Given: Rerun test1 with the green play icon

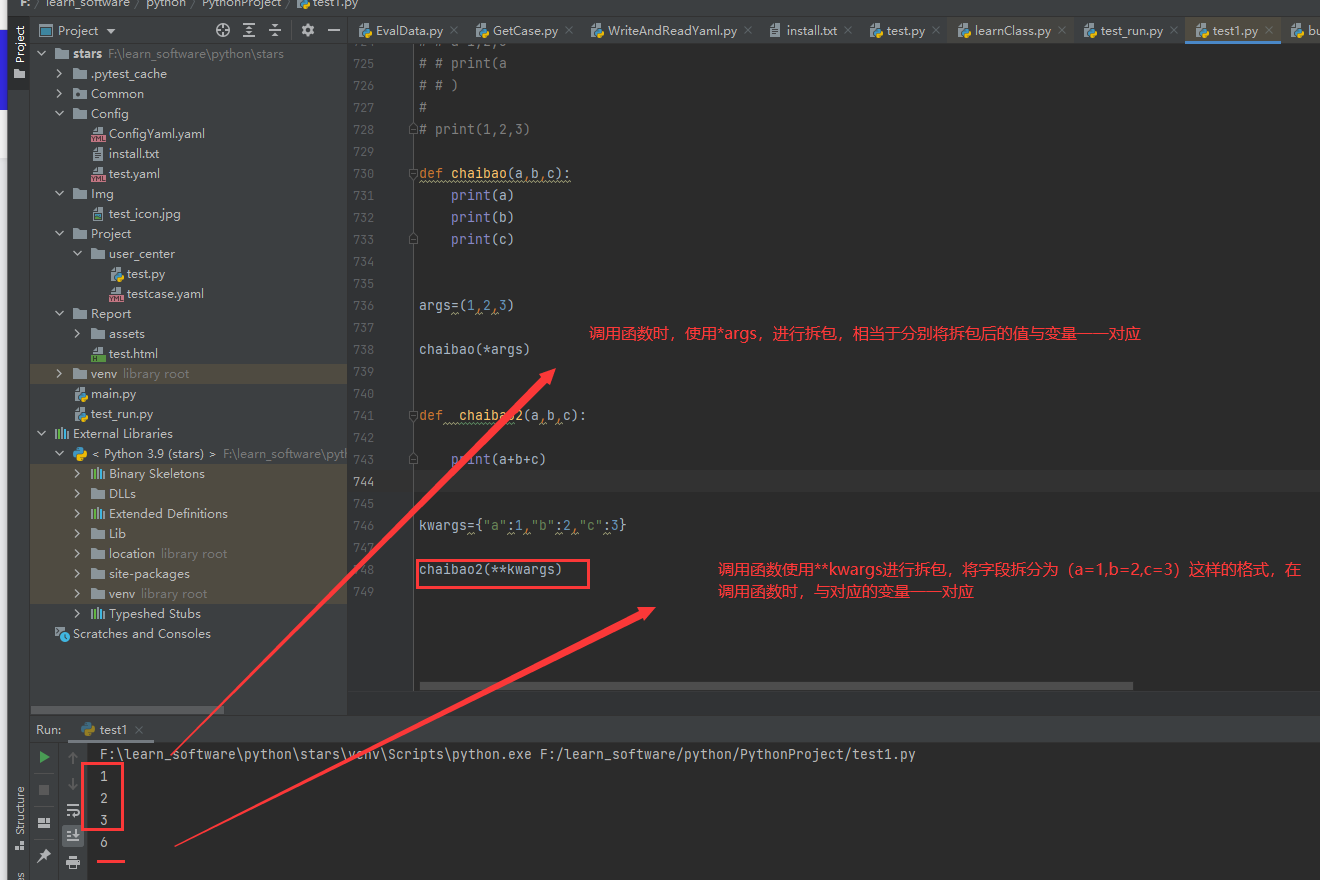Looking at the screenshot, I should point(44,757).
